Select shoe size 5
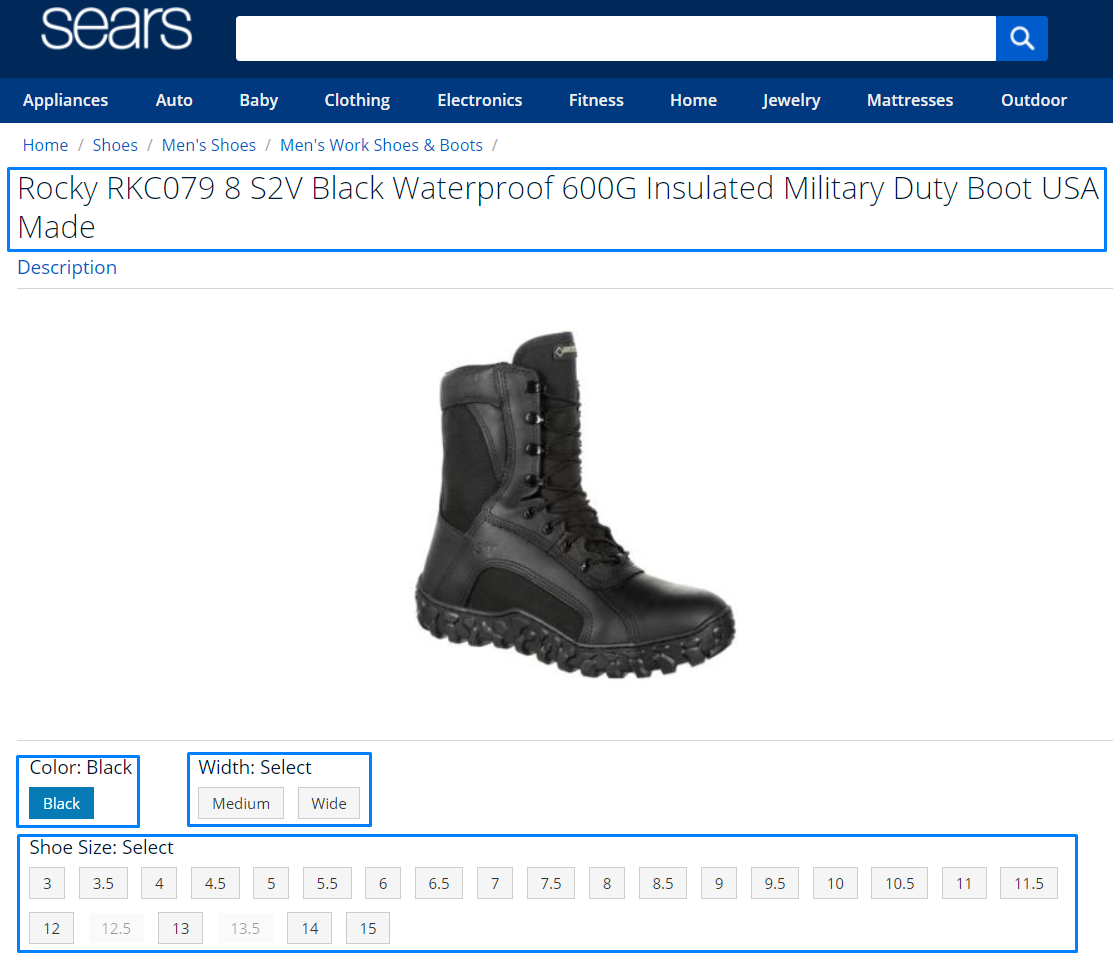The height and width of the screenshot is (959, 1113). coord(271,884)
